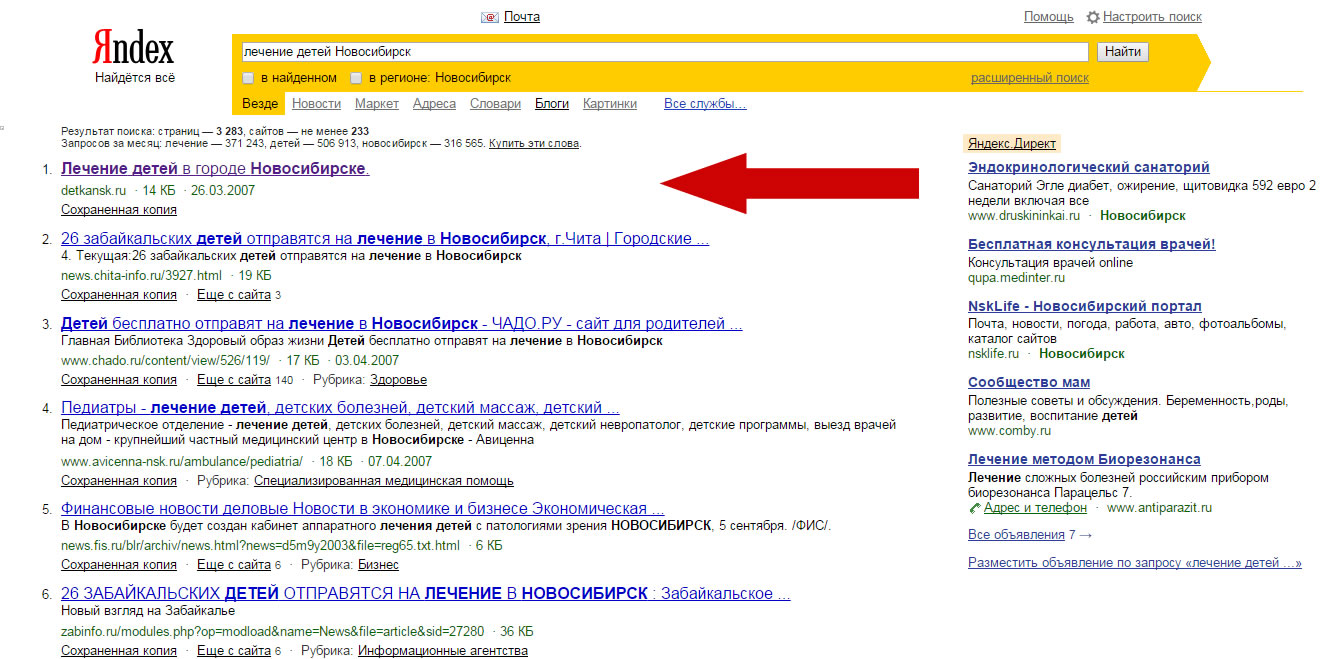
Task: Click the Новосибирск region beside nsklife.ru
Action: pos(1082,353)
